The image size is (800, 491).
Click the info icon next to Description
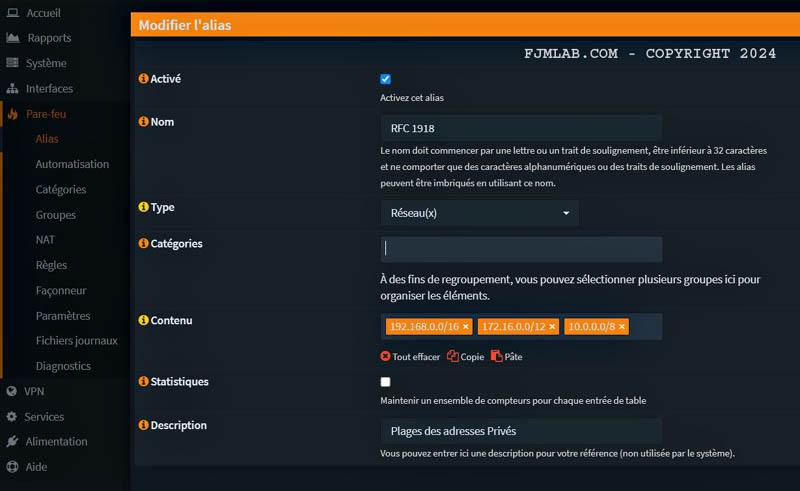tap(143, 426)
